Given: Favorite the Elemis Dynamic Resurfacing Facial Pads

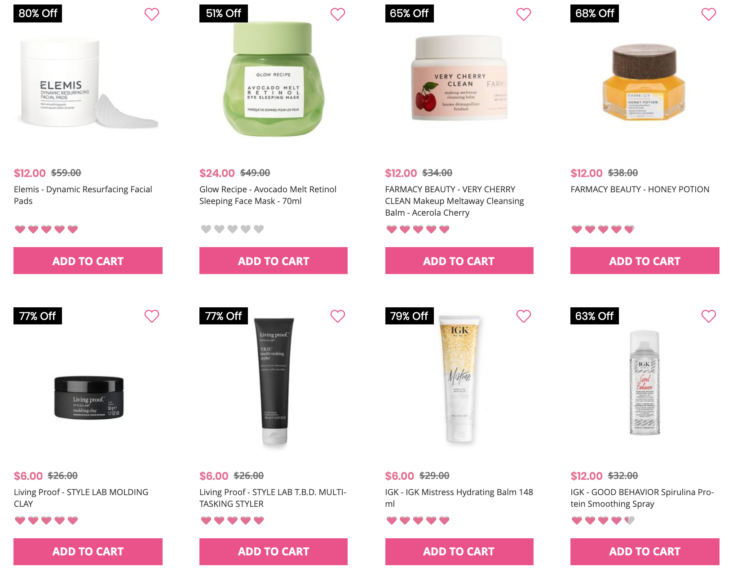Looking at the screenshot, I should point(151,14).
